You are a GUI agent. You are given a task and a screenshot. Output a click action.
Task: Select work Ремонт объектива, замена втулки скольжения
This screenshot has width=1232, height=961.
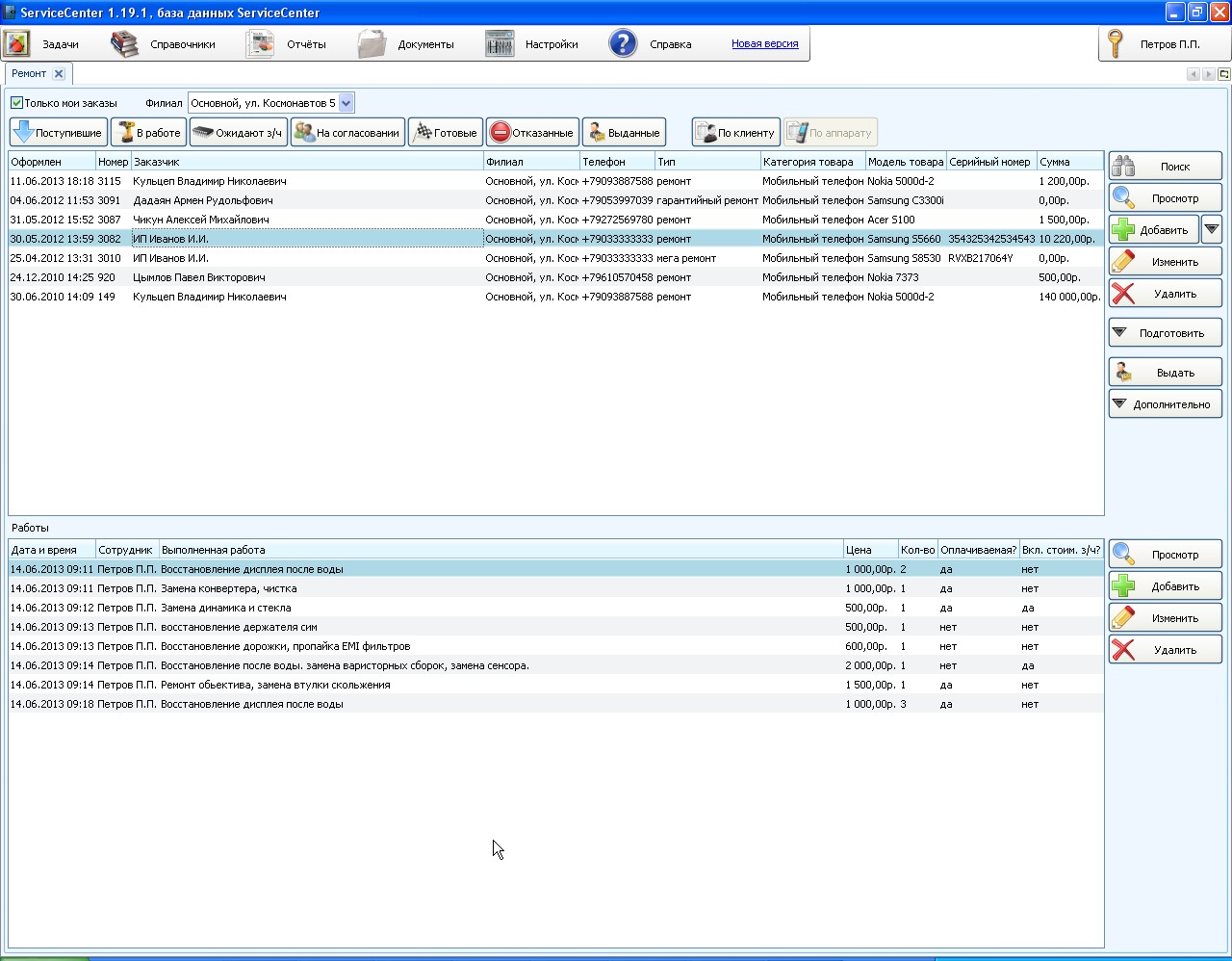pos(556,685)
